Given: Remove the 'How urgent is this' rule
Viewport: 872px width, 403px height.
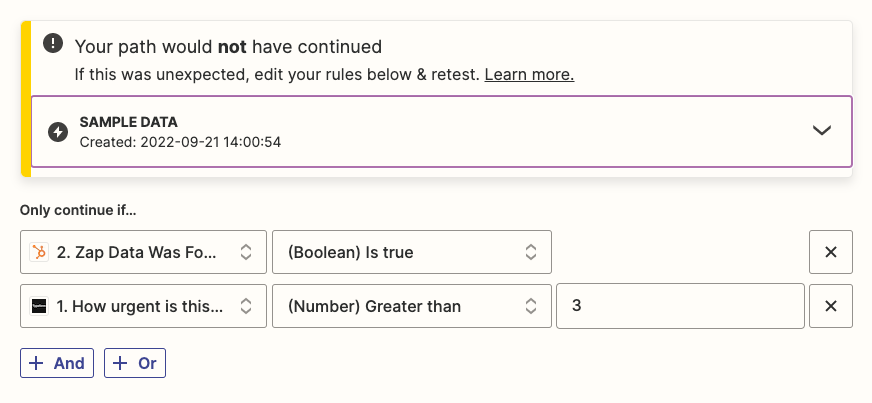Looking at the screenshot, I should coord(830,306).
